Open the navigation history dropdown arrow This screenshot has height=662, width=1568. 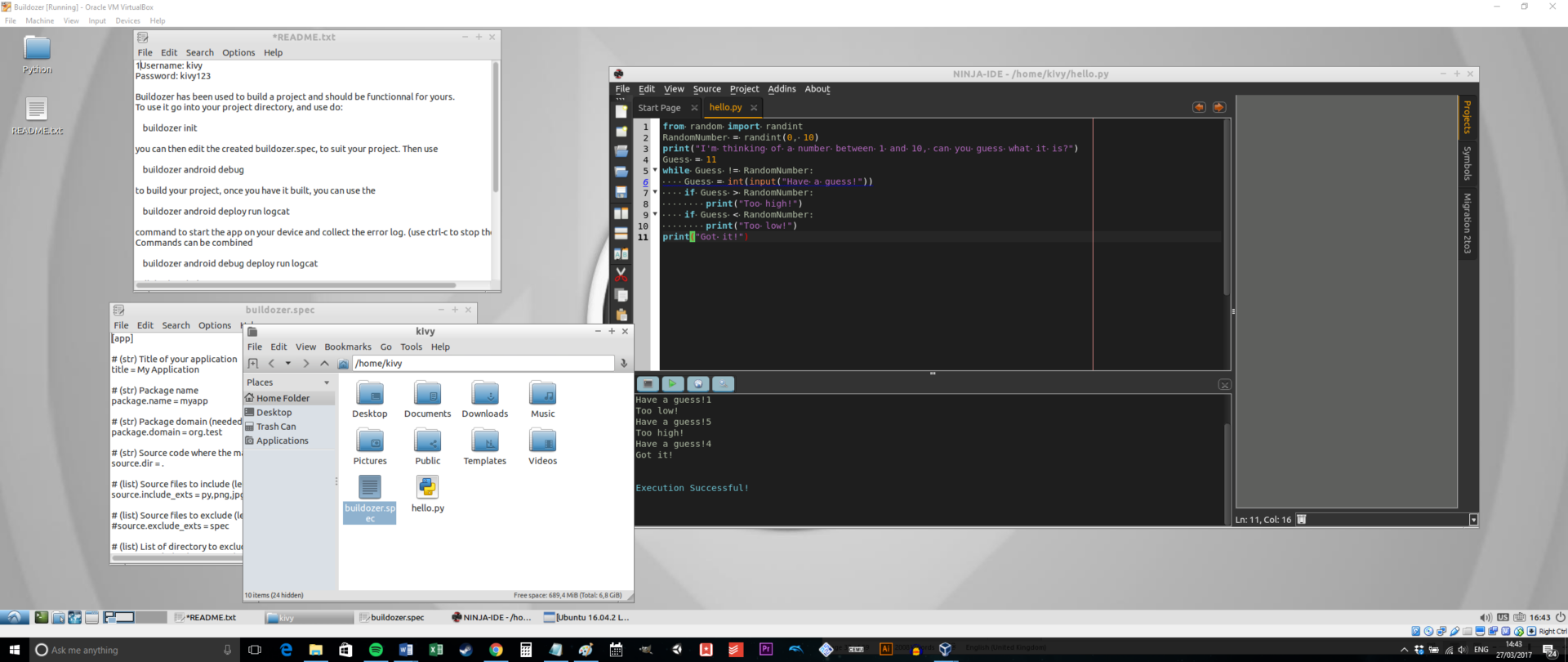point(287,364)
